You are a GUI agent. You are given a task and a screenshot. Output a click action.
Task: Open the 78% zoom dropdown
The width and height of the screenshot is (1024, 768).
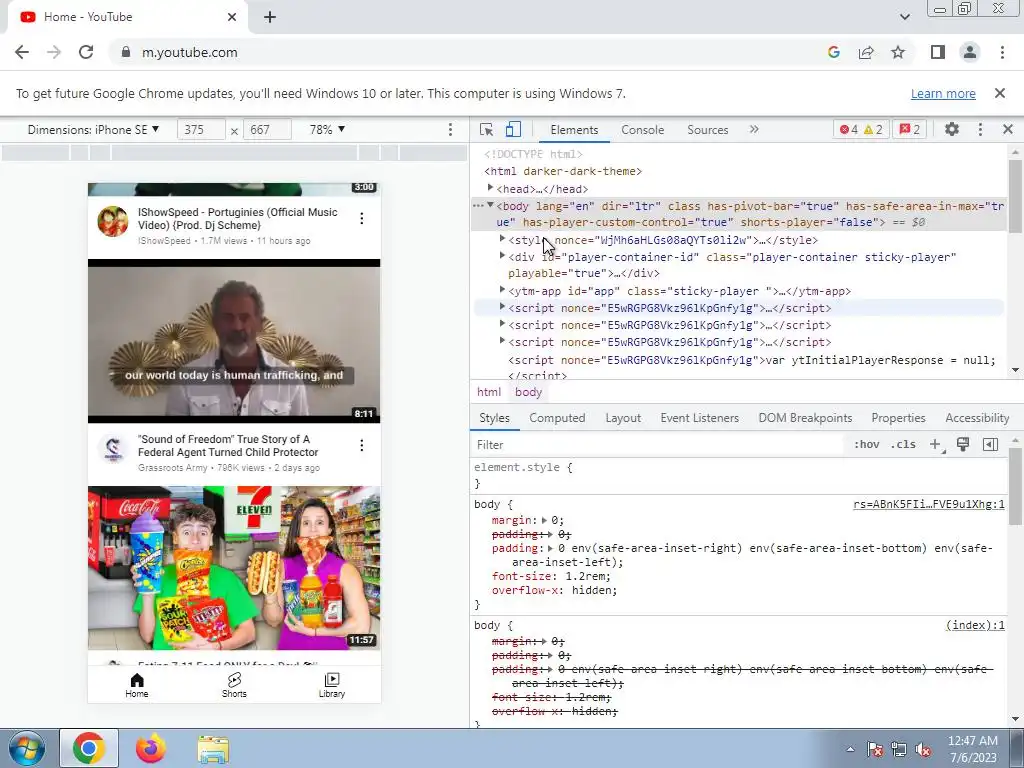[x=327, y=129]
